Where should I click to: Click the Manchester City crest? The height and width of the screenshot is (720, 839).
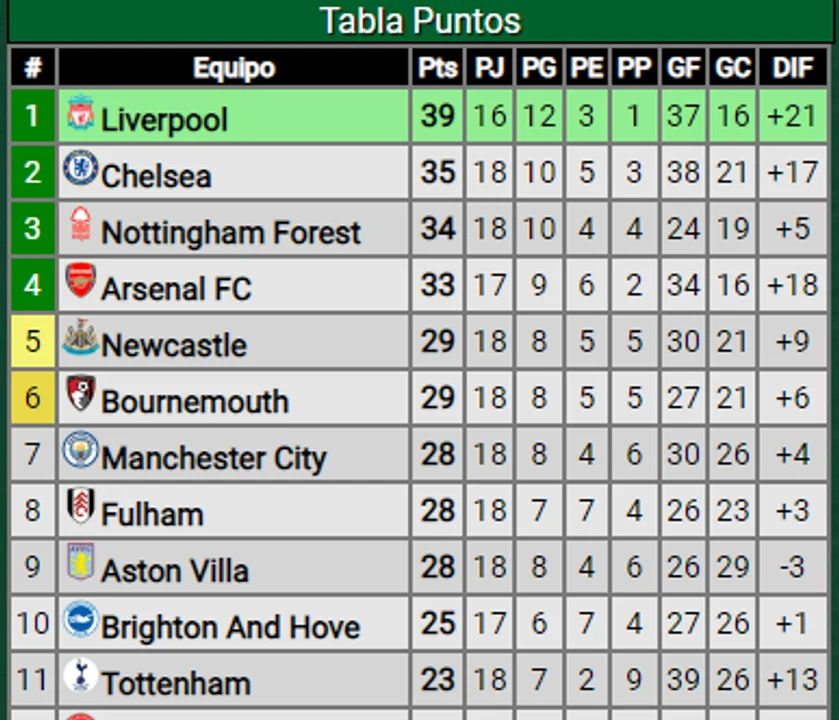click(80, 449)
